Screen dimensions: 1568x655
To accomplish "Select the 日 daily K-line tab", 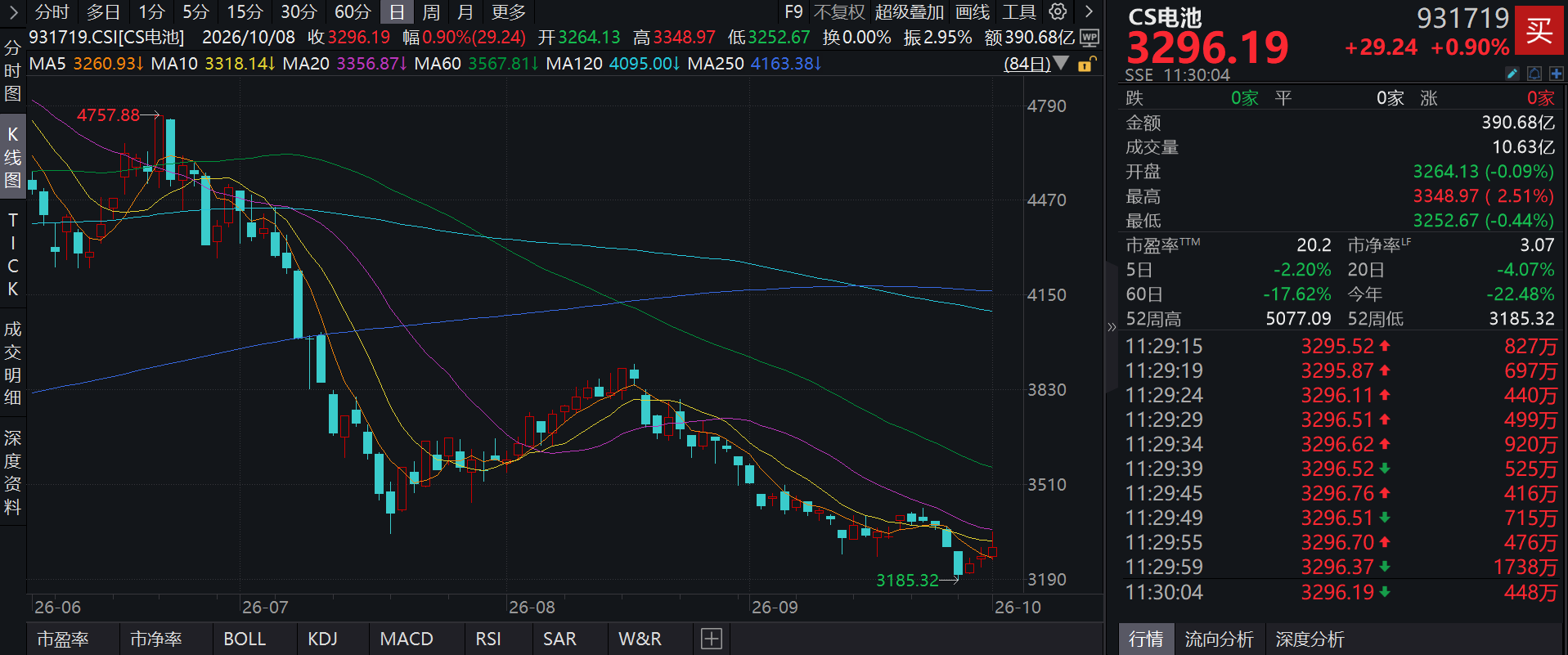I will point(397,11).
